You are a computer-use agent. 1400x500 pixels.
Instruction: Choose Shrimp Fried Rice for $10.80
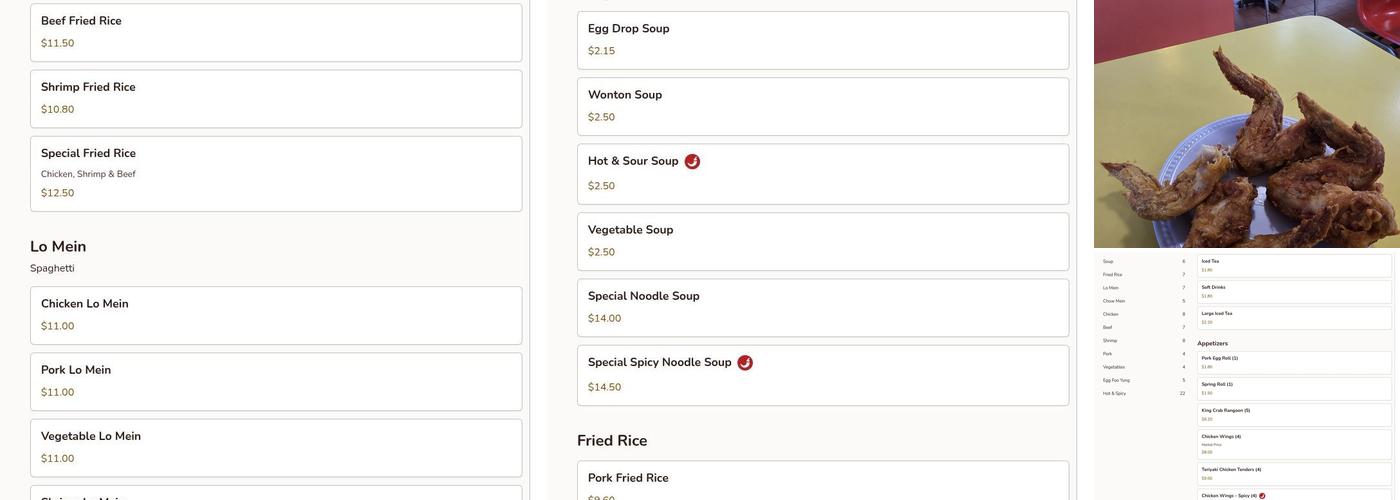[276, 98]
